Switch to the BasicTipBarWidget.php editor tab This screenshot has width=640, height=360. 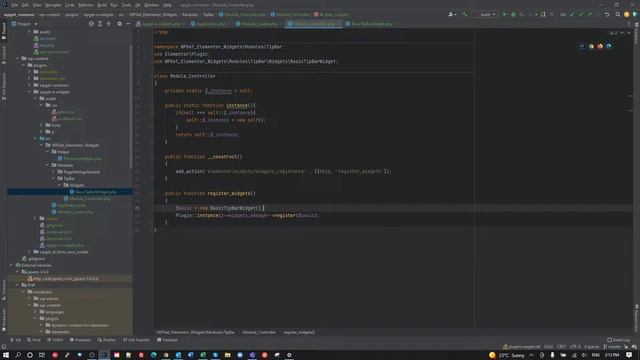(371, 24)
